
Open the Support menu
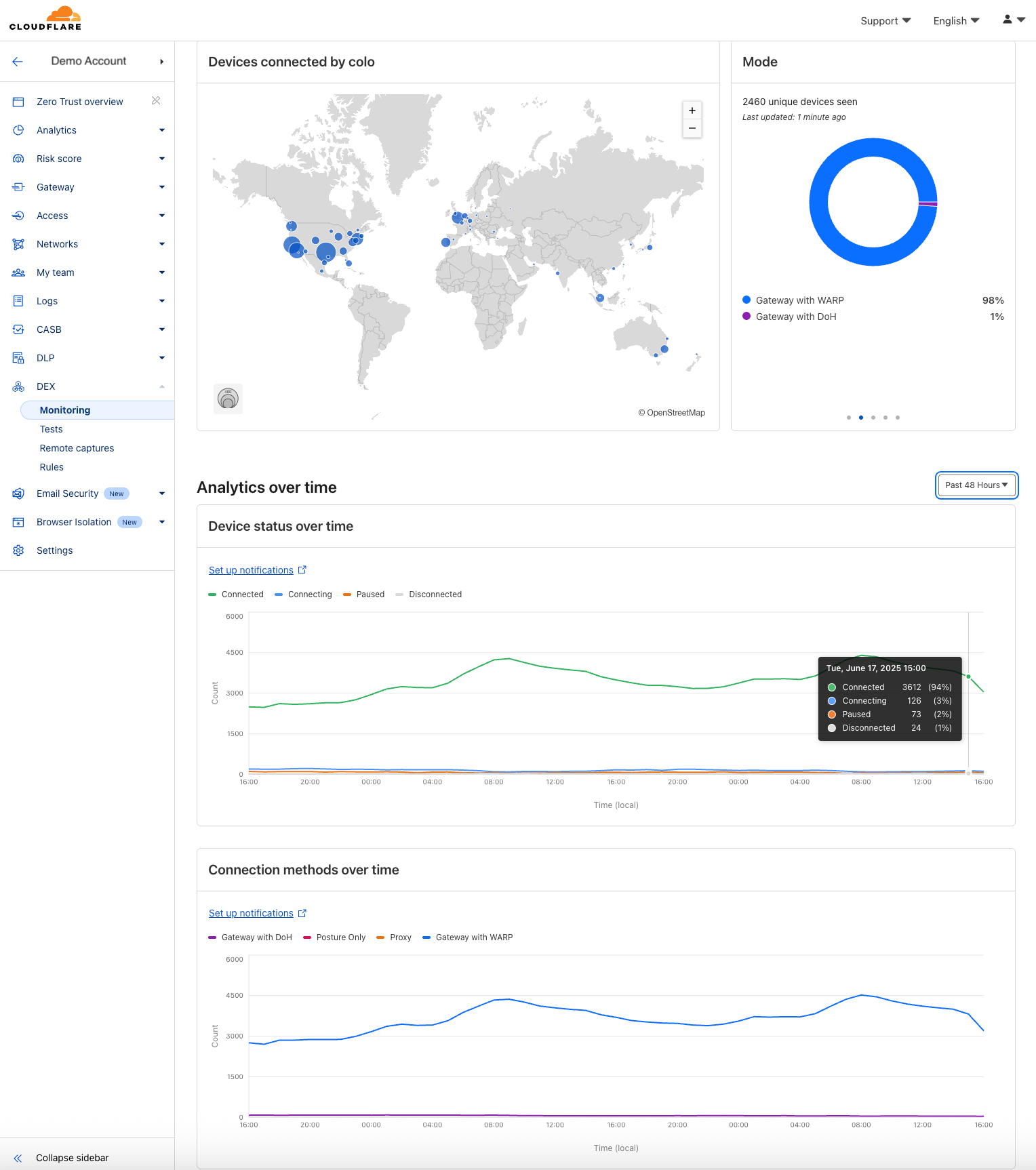click(x=885, y=21)
